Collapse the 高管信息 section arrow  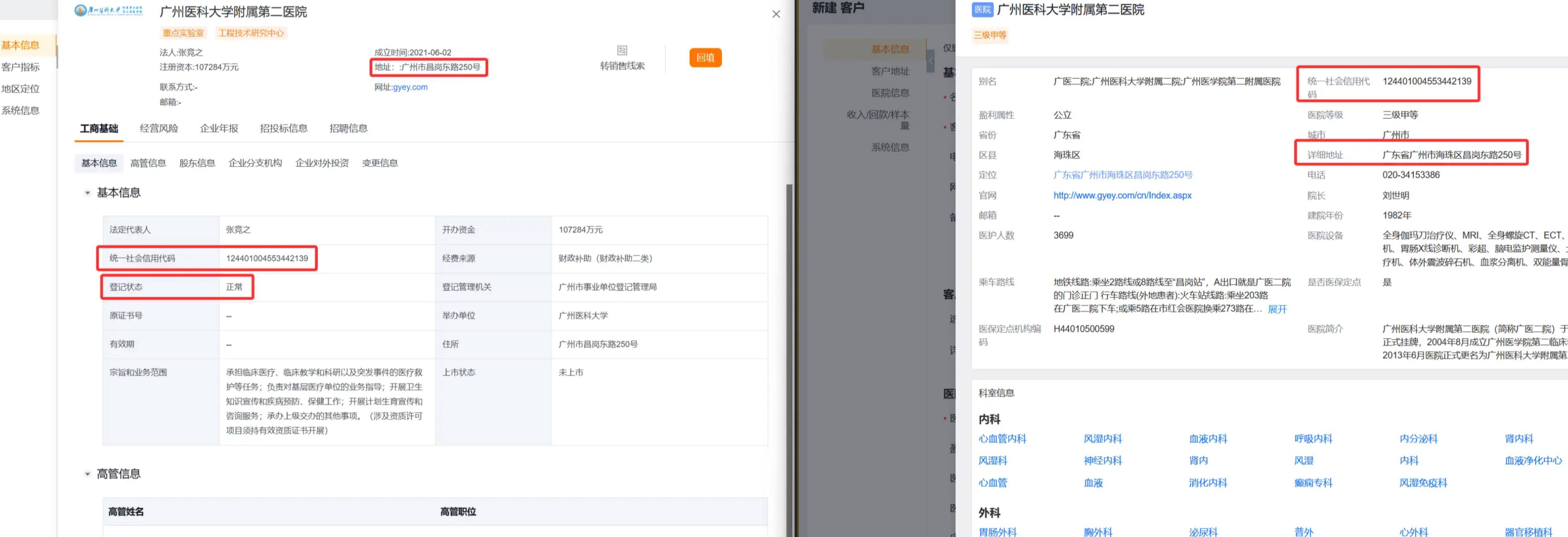[88, 474]
